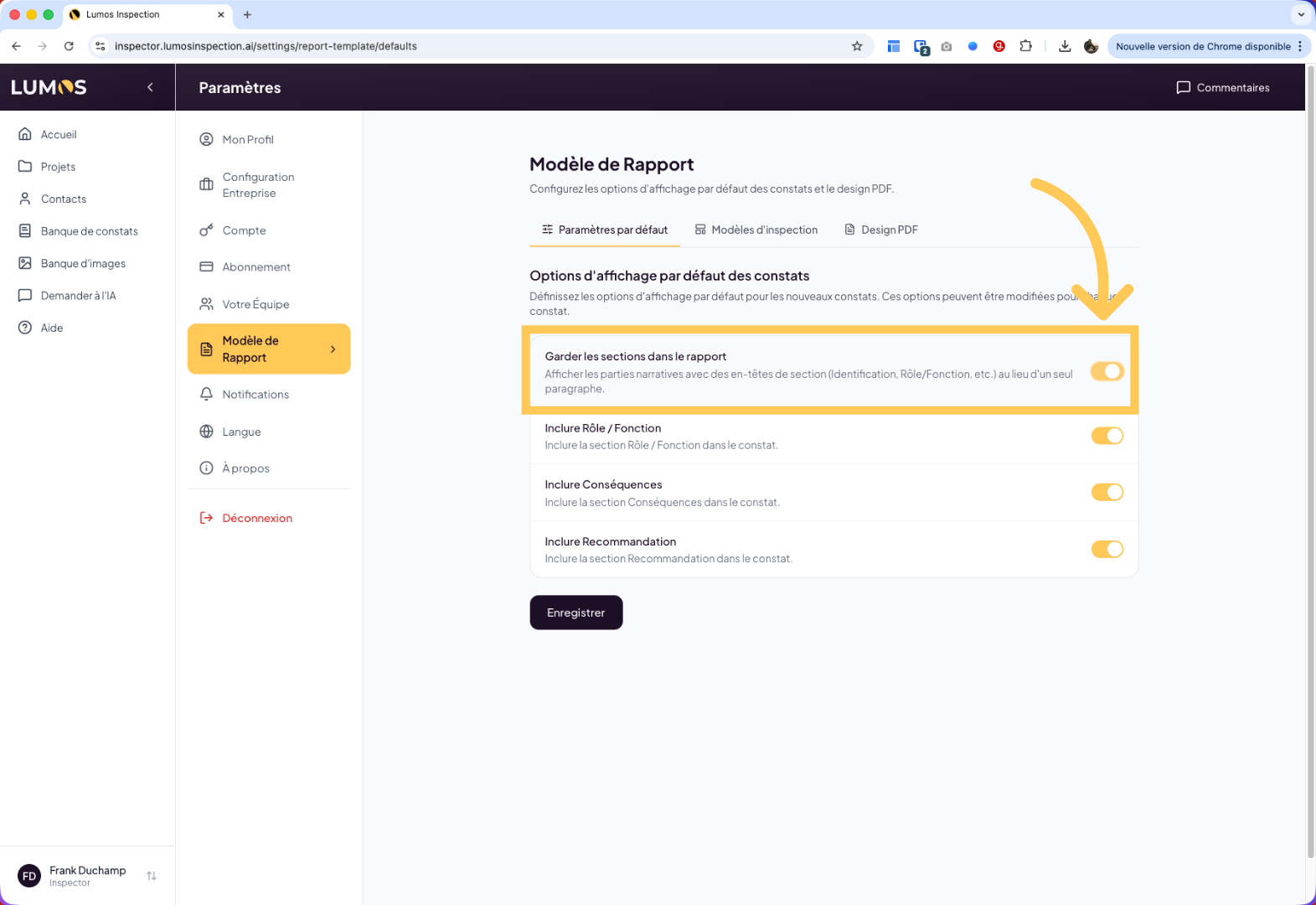
Task: Collapse the sidebar with the chevron
Action: point(151,87)
